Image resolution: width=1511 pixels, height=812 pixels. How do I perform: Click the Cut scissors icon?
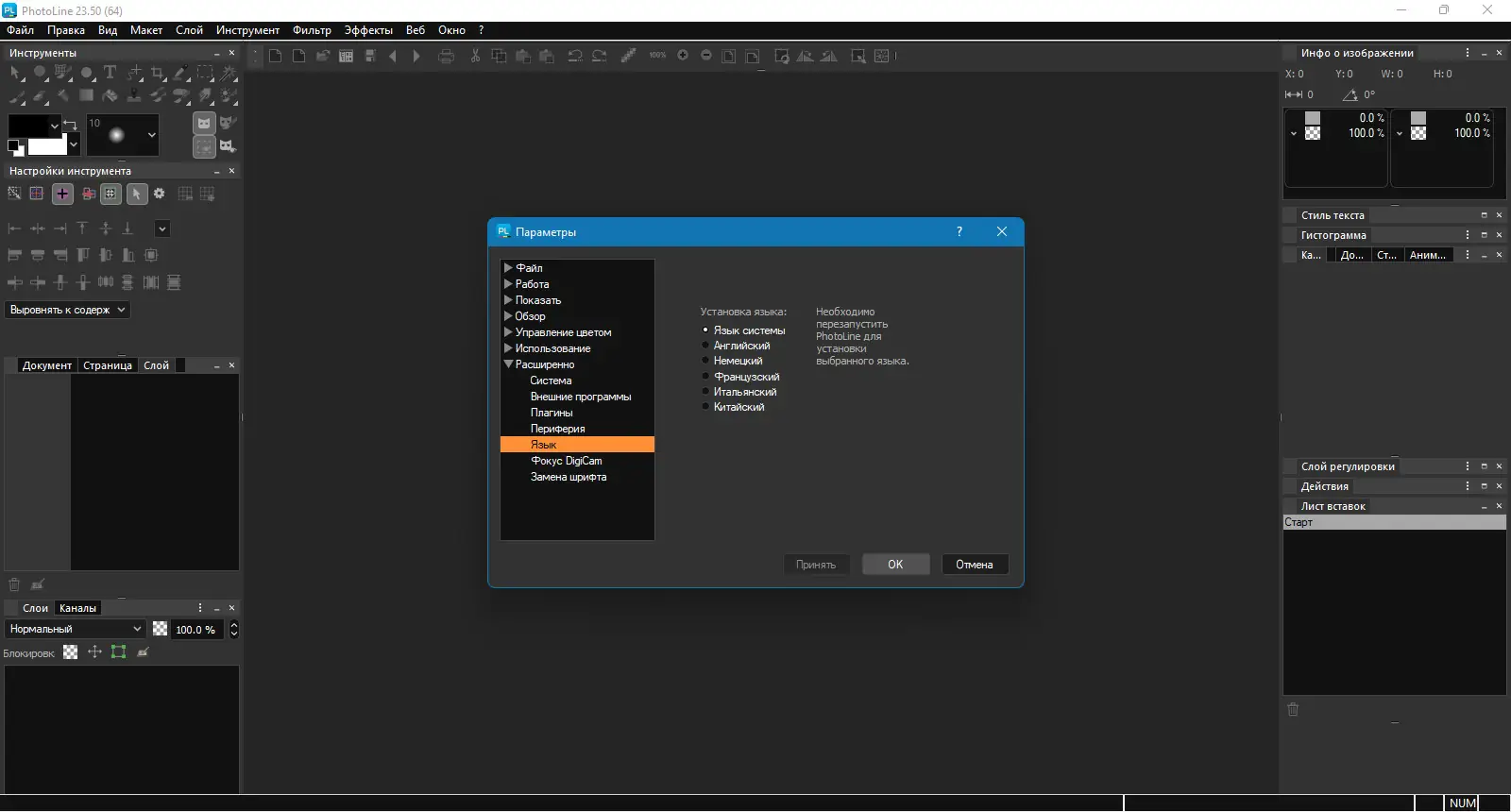click(475, 57)
